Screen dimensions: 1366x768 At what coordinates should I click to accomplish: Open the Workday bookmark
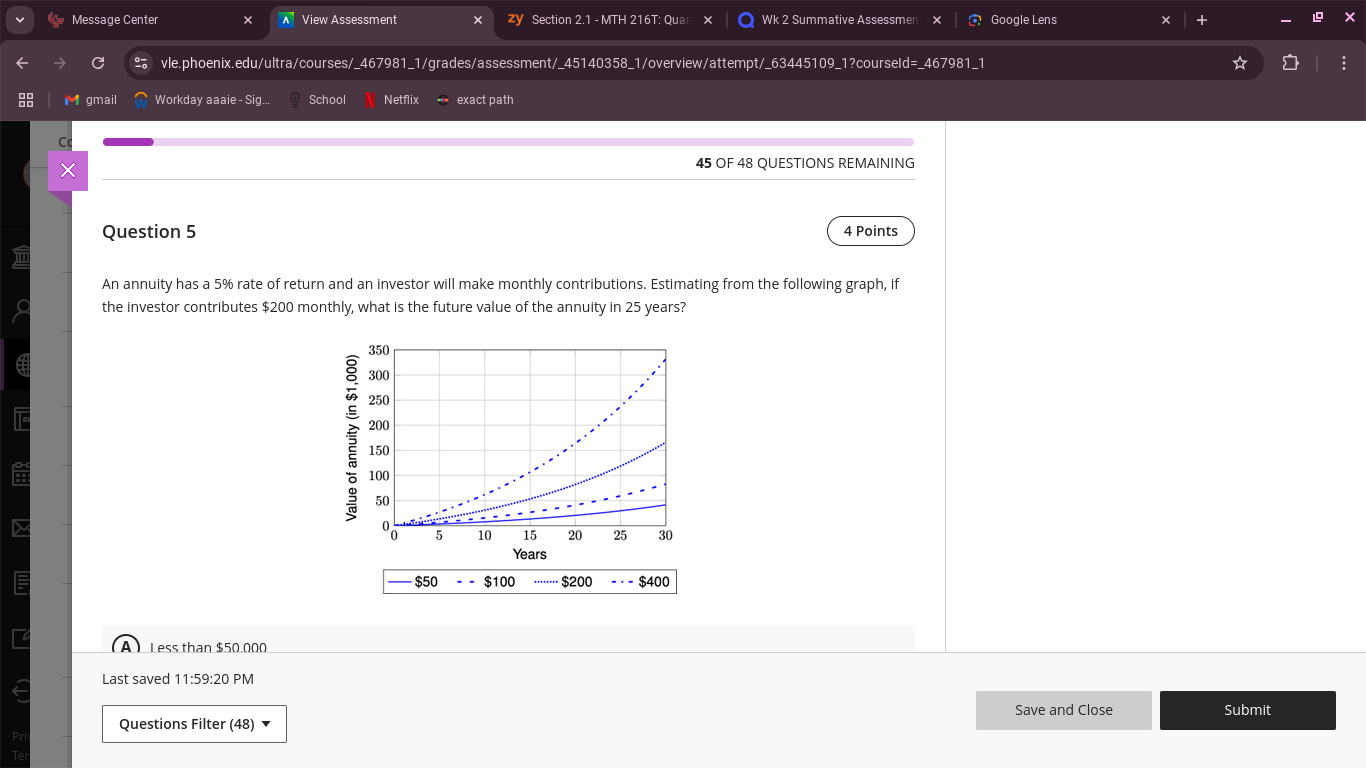[202, 100]
